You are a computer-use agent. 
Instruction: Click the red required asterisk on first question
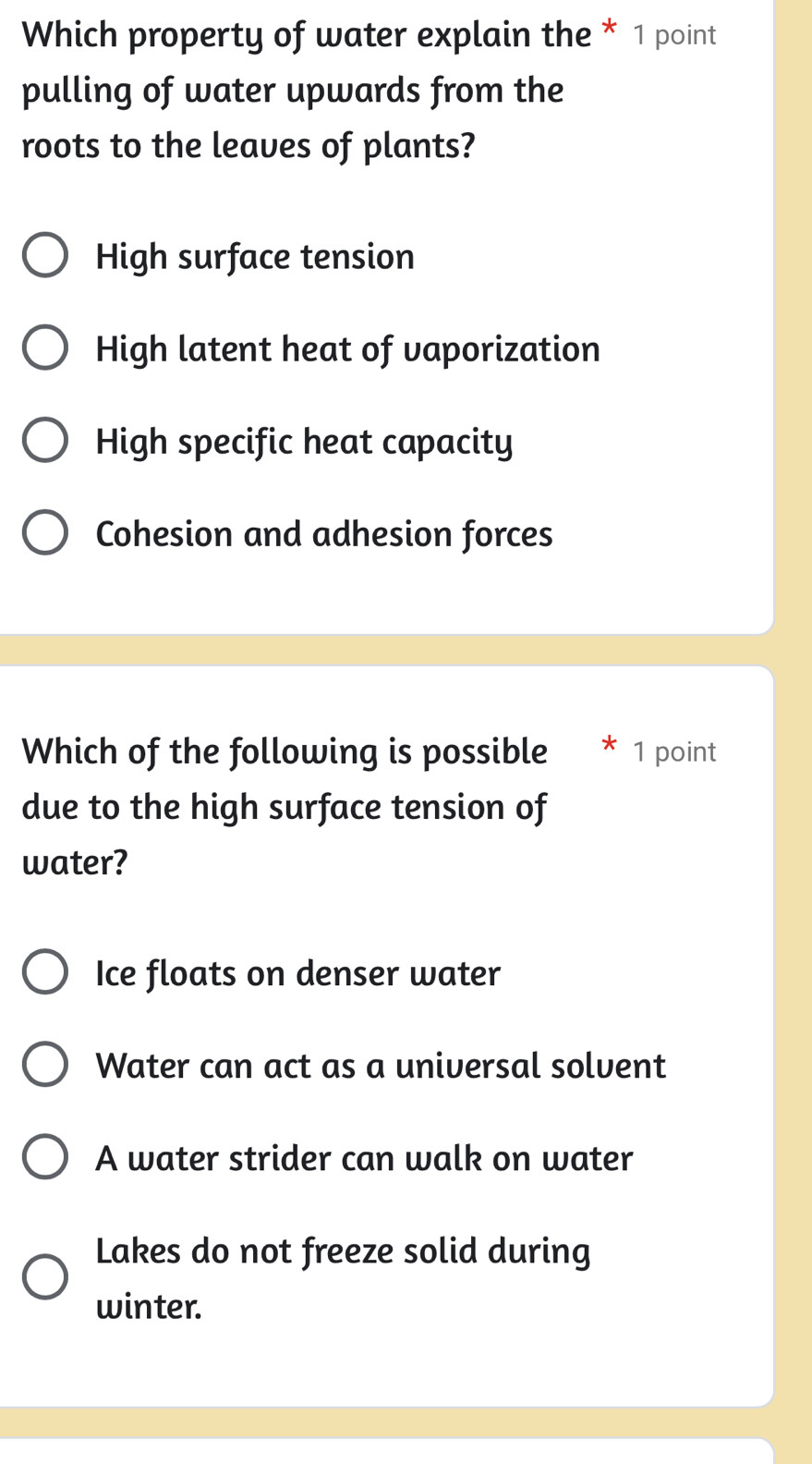(609, 30)
